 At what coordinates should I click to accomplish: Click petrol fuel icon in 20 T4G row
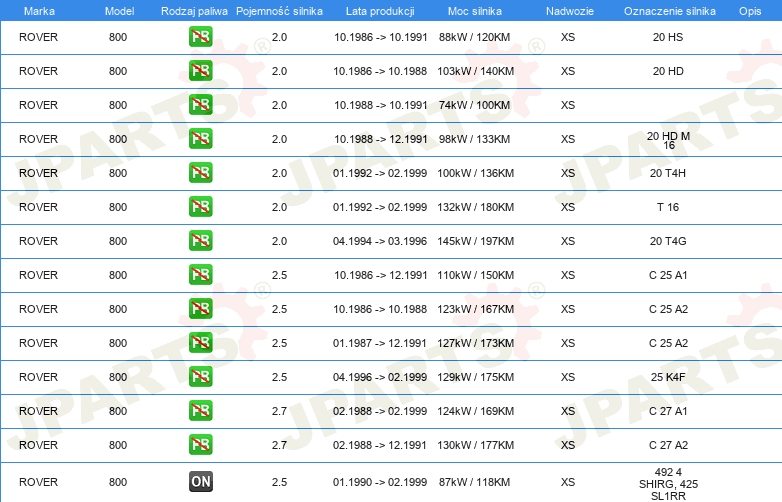pyautogui.click(x=200, y=240)
